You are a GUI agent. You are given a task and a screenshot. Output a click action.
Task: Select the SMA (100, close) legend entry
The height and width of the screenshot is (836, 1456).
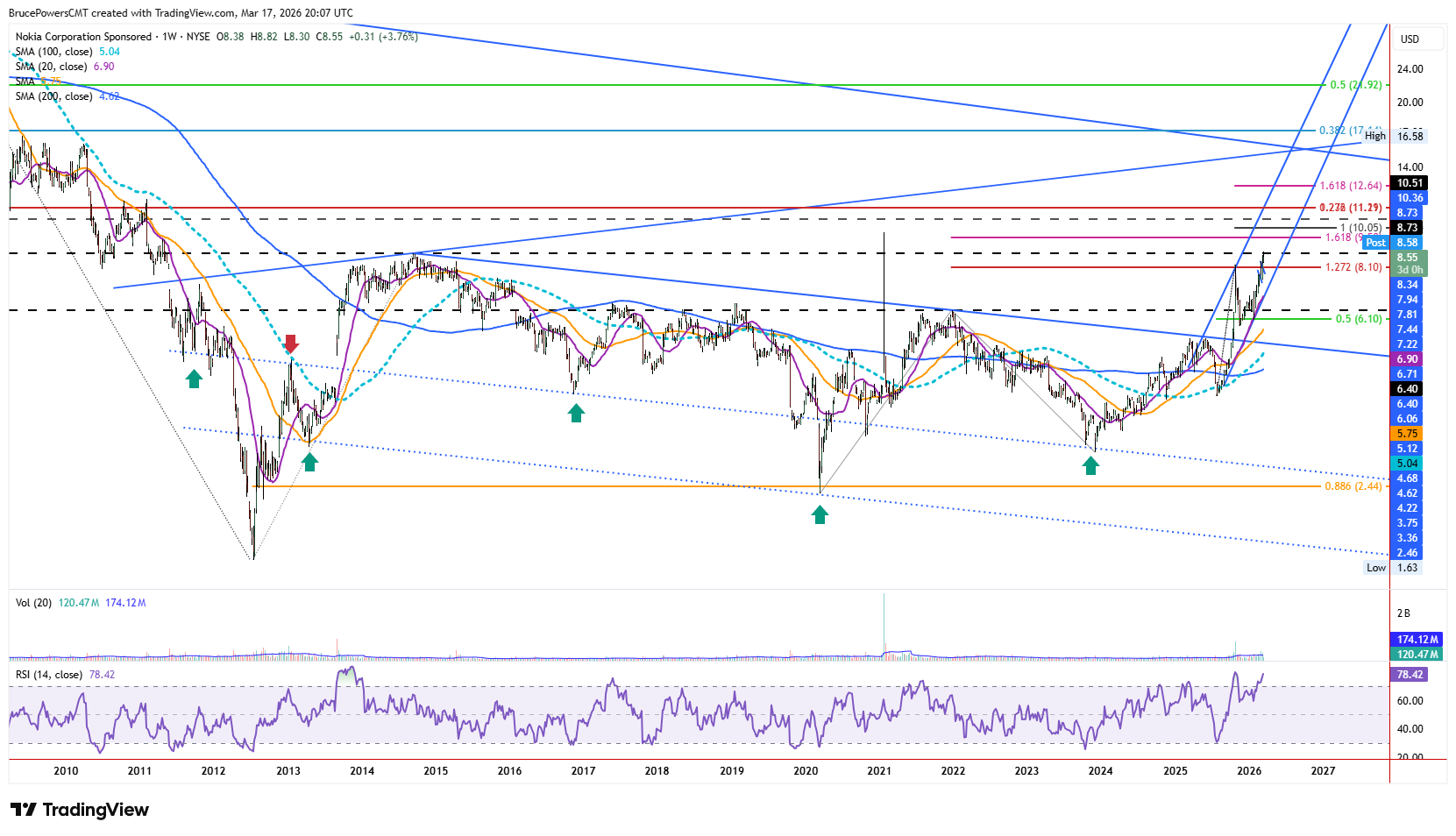click(x=54, y=52)
